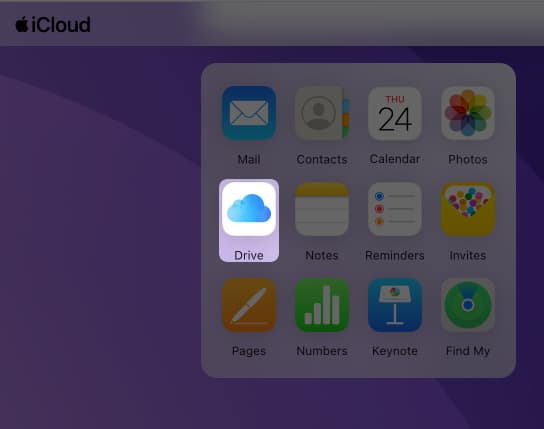Click the "Mail" label text
This screenshot has width=544, height=429.
click(x=249, y=160)
